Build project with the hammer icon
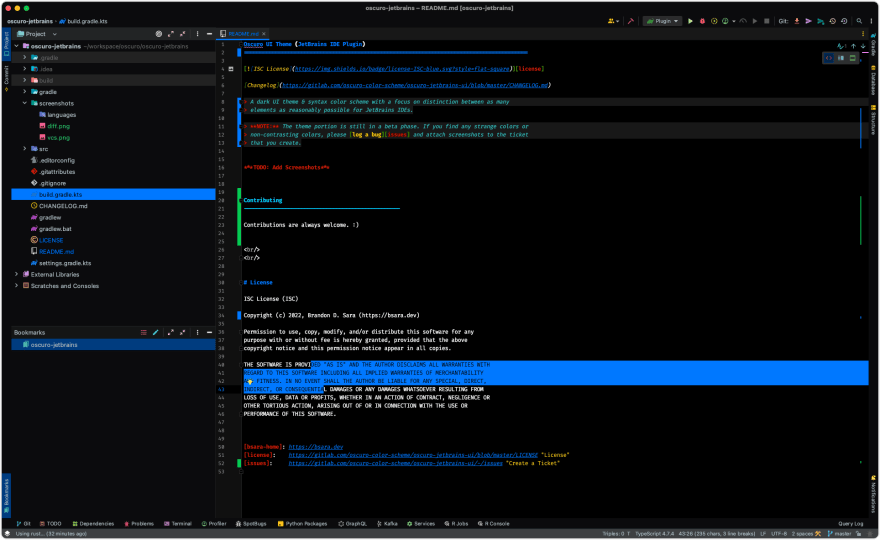The height and width of the screenshot is (540, 880). tap(630, 21)
